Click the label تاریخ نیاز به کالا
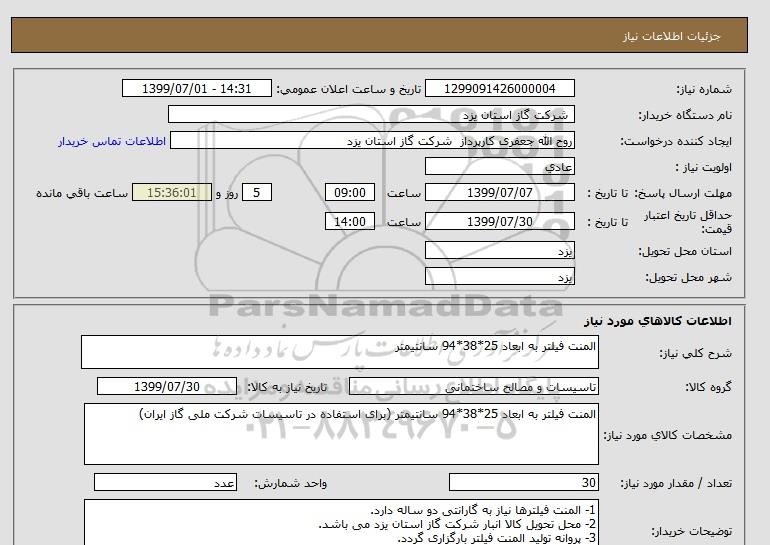This screenshot has width=770, height=545. [287, 387]
